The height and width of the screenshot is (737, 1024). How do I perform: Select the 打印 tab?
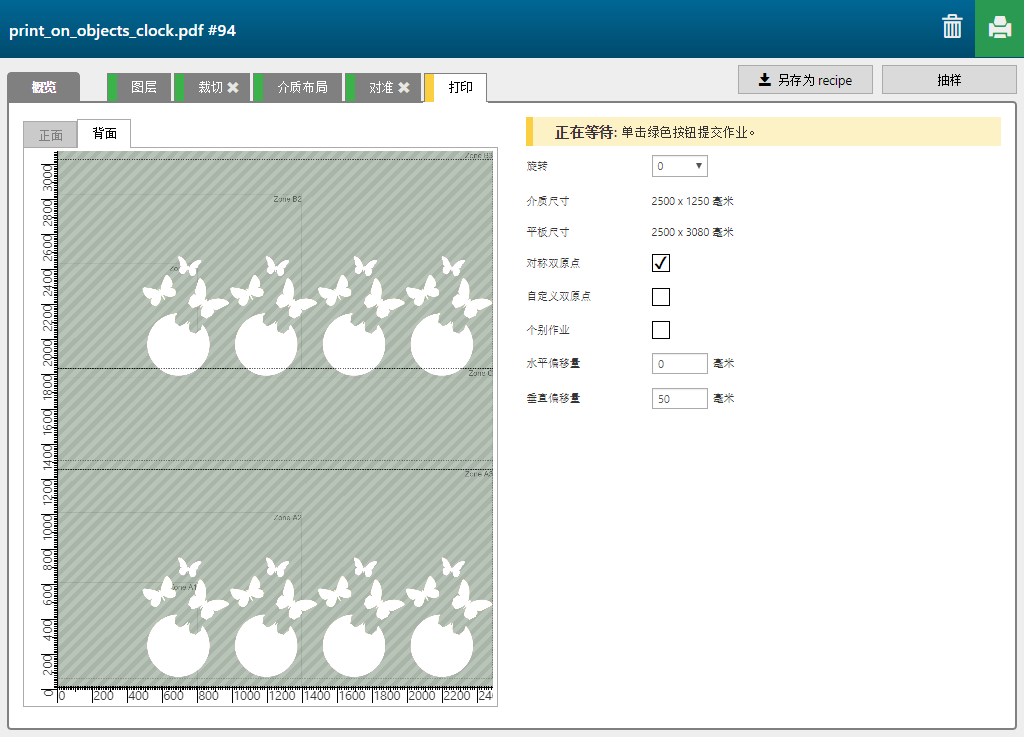coord(455,87)
